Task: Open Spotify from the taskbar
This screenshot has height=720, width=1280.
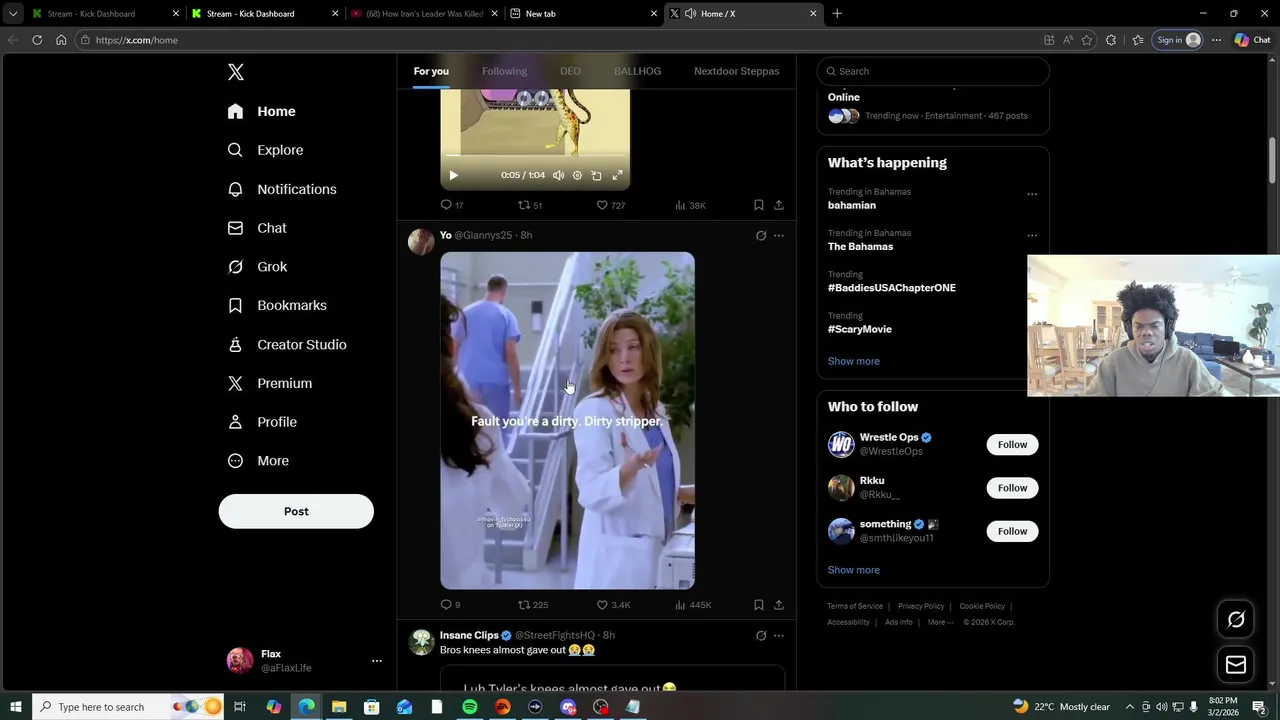Action: tap(470, 707)
